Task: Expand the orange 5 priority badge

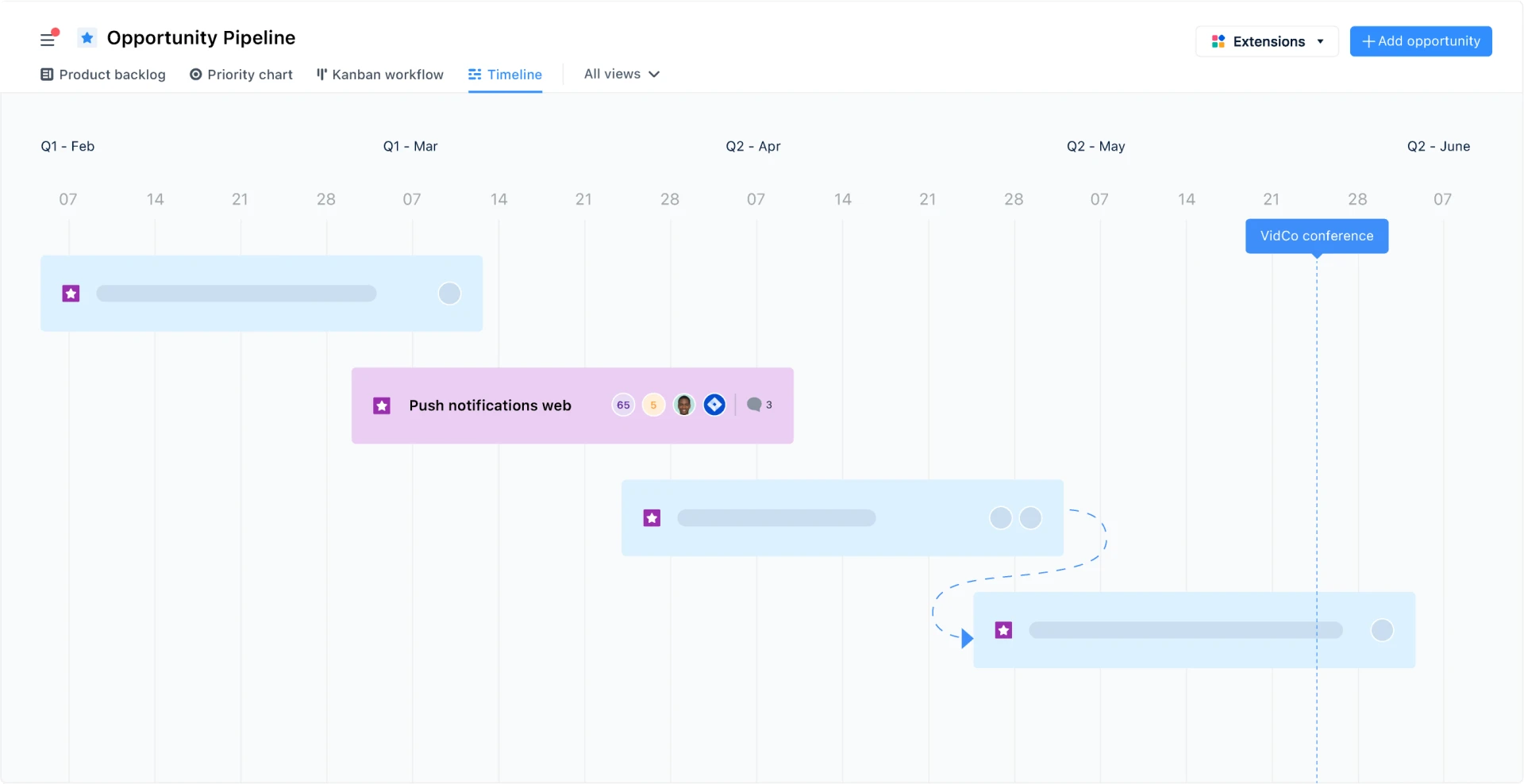Action: point(652,405)
